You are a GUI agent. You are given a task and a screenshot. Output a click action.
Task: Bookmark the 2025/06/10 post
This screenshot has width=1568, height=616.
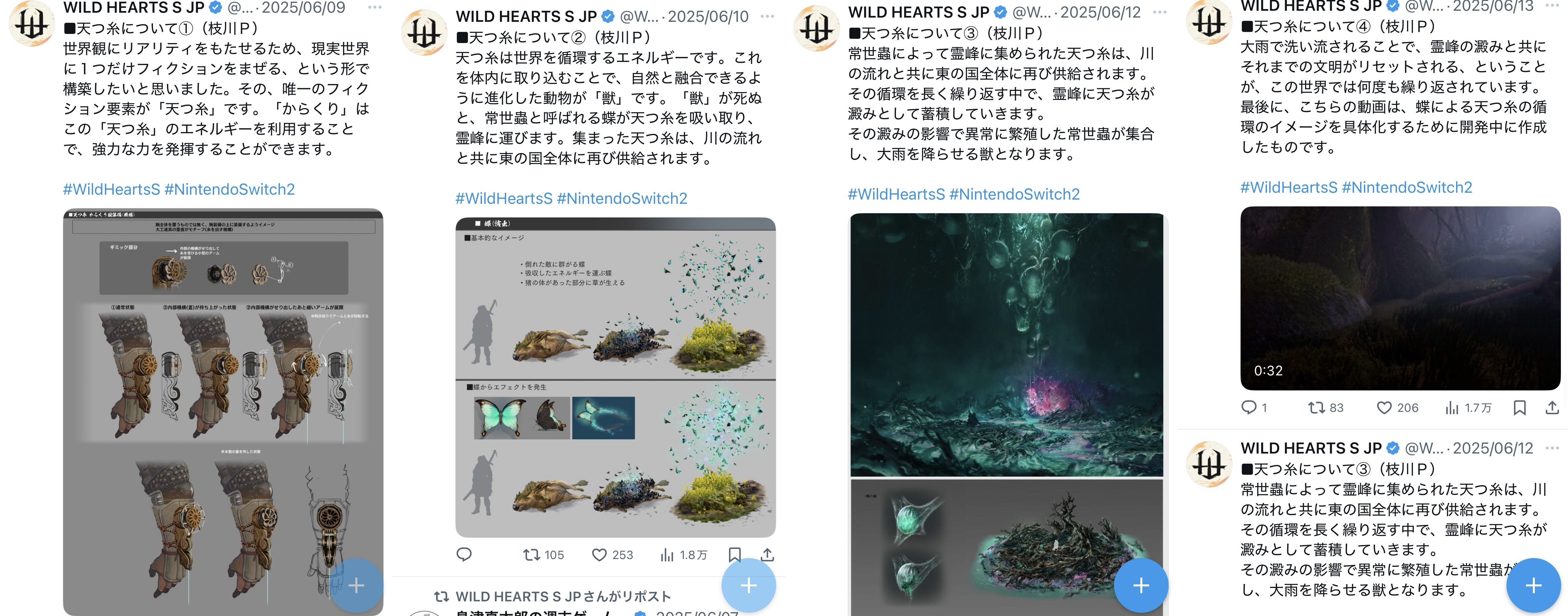tap(735, 554)
